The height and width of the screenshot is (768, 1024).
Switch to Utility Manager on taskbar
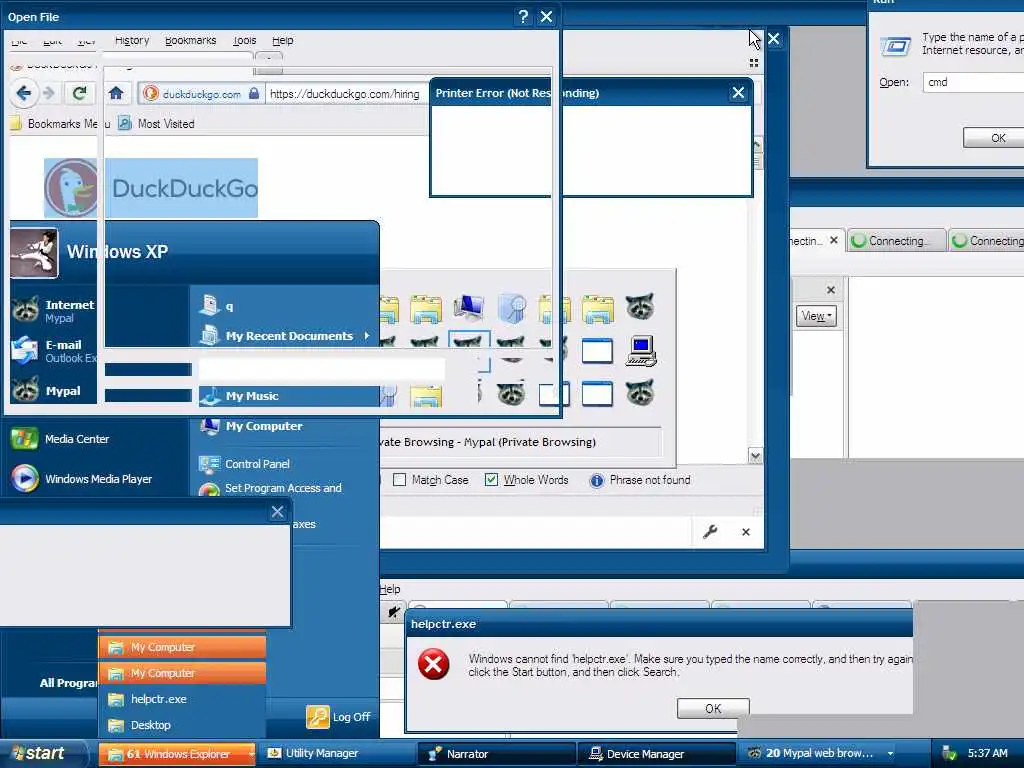(x=337, y=754)
